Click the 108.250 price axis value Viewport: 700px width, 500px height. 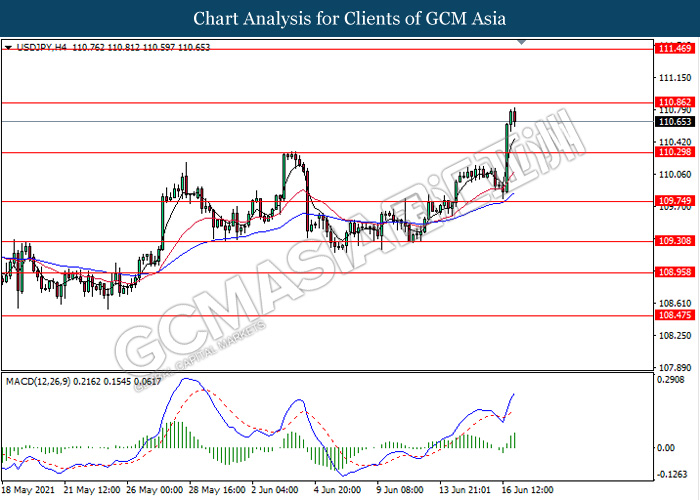click(x=675, y=336)
